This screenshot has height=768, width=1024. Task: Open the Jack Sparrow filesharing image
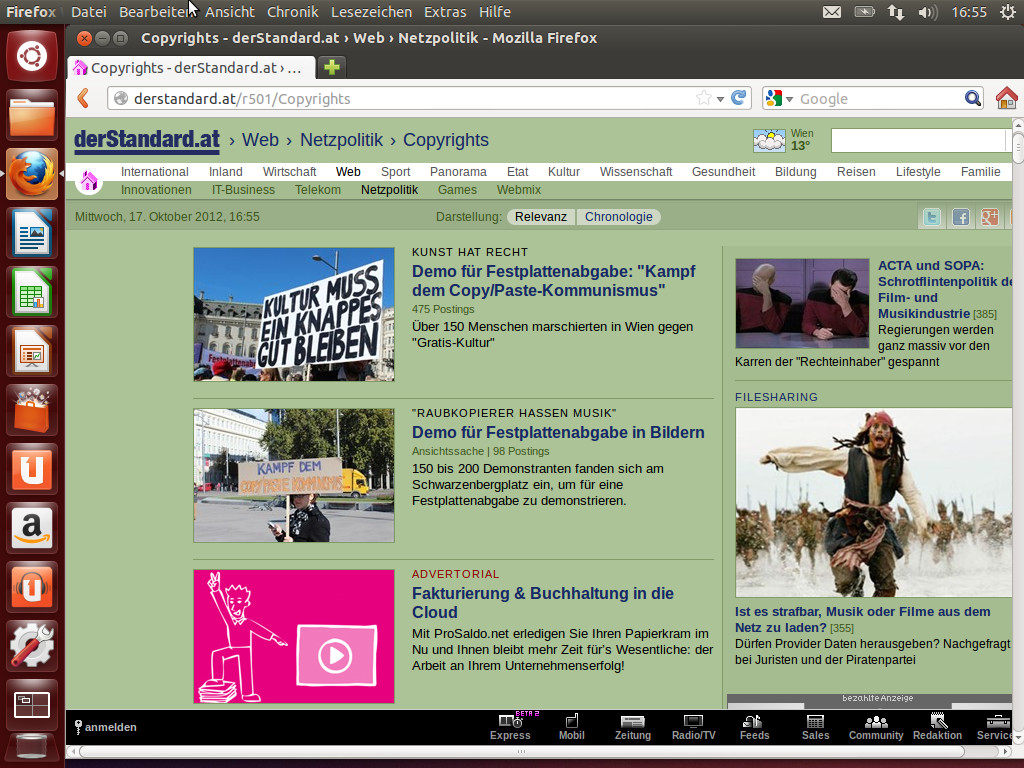coord(874,503)
